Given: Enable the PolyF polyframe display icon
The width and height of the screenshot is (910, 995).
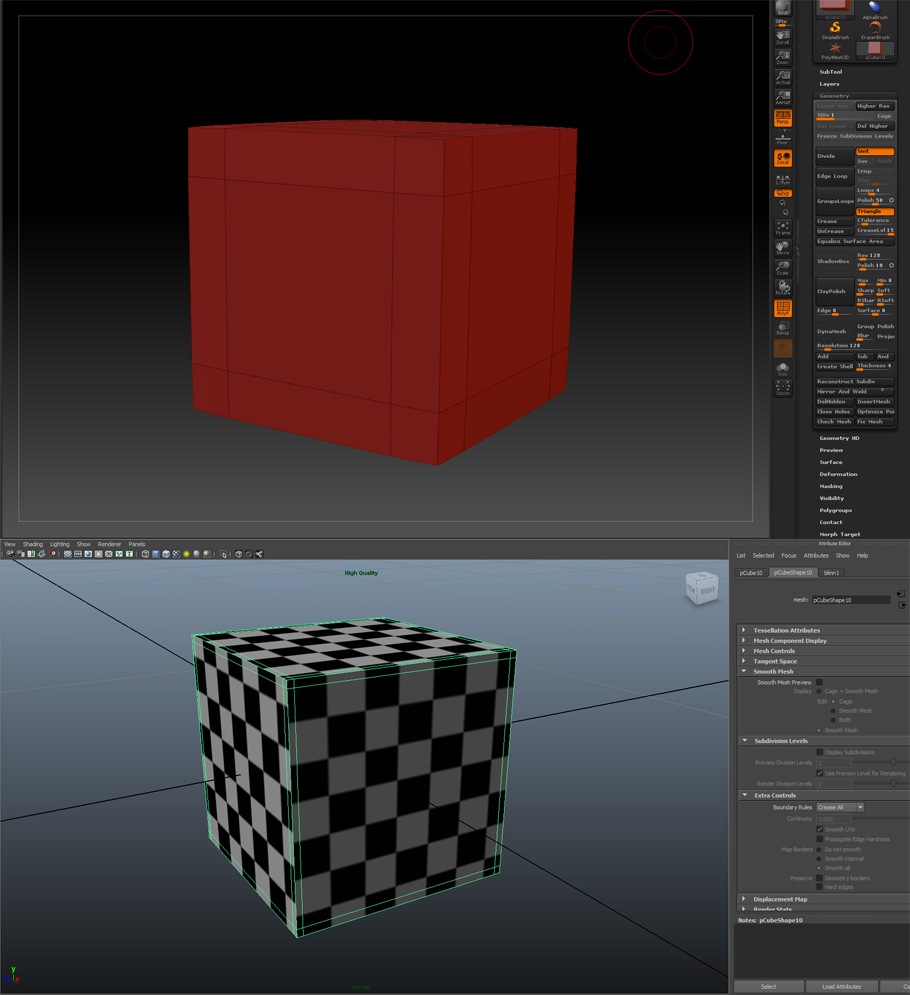Looking at the screenshot, I should point(782,309).
